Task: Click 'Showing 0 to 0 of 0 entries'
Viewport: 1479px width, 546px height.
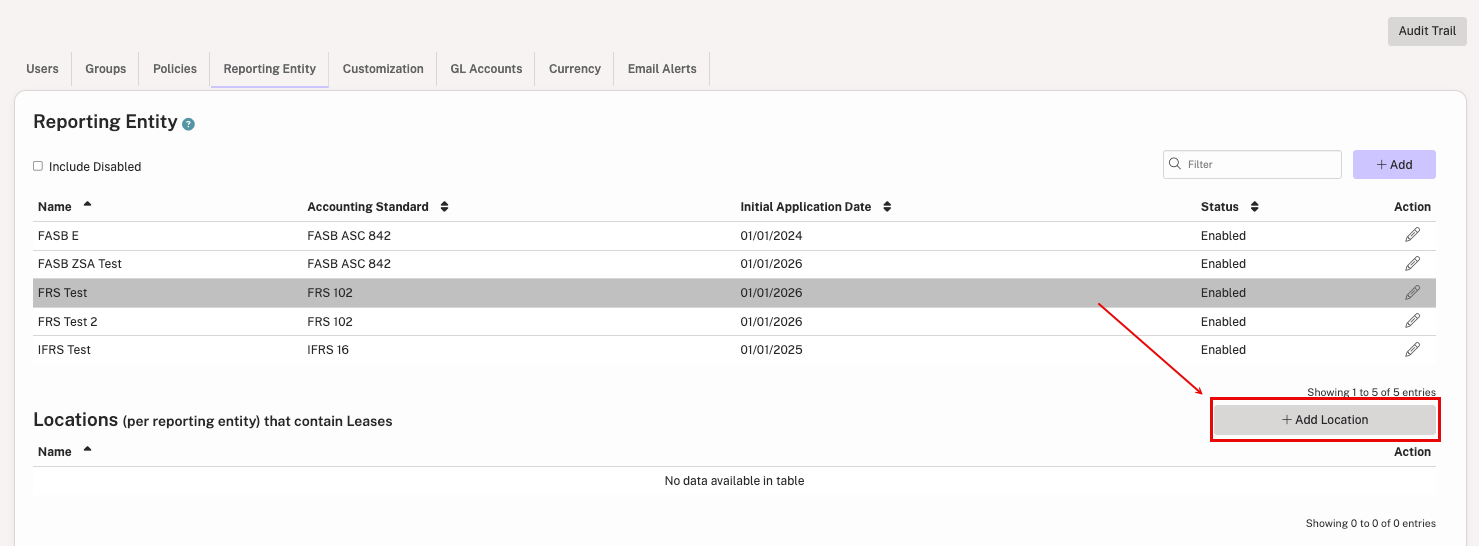Action: [1370, 523]
